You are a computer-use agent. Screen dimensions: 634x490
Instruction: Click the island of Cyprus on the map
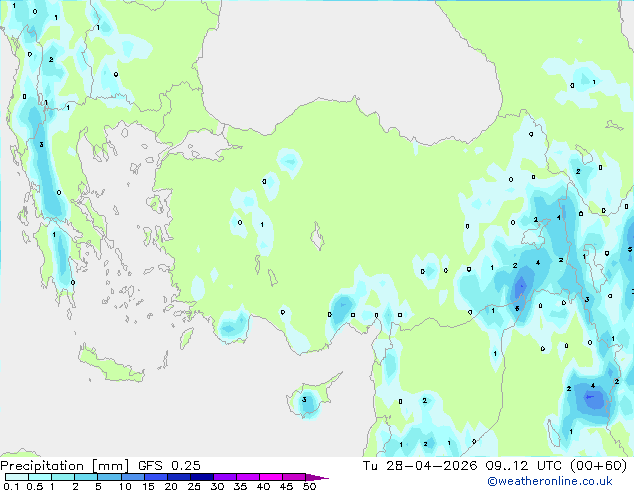pyautogui.click(x=311, y=398)
